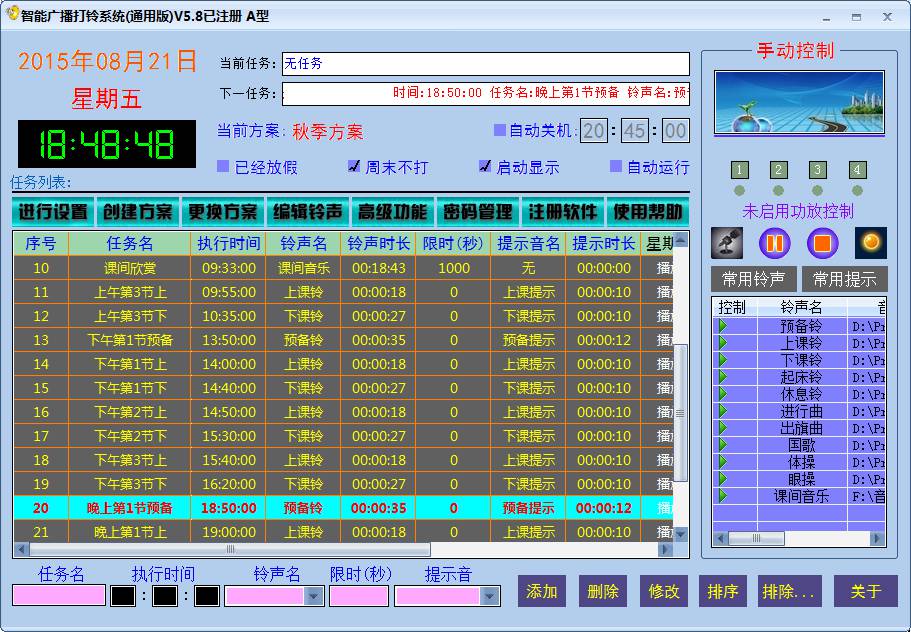The image size is (911, 632).
Task: Click the channel 3 zone button
Action: coord(817,170)
